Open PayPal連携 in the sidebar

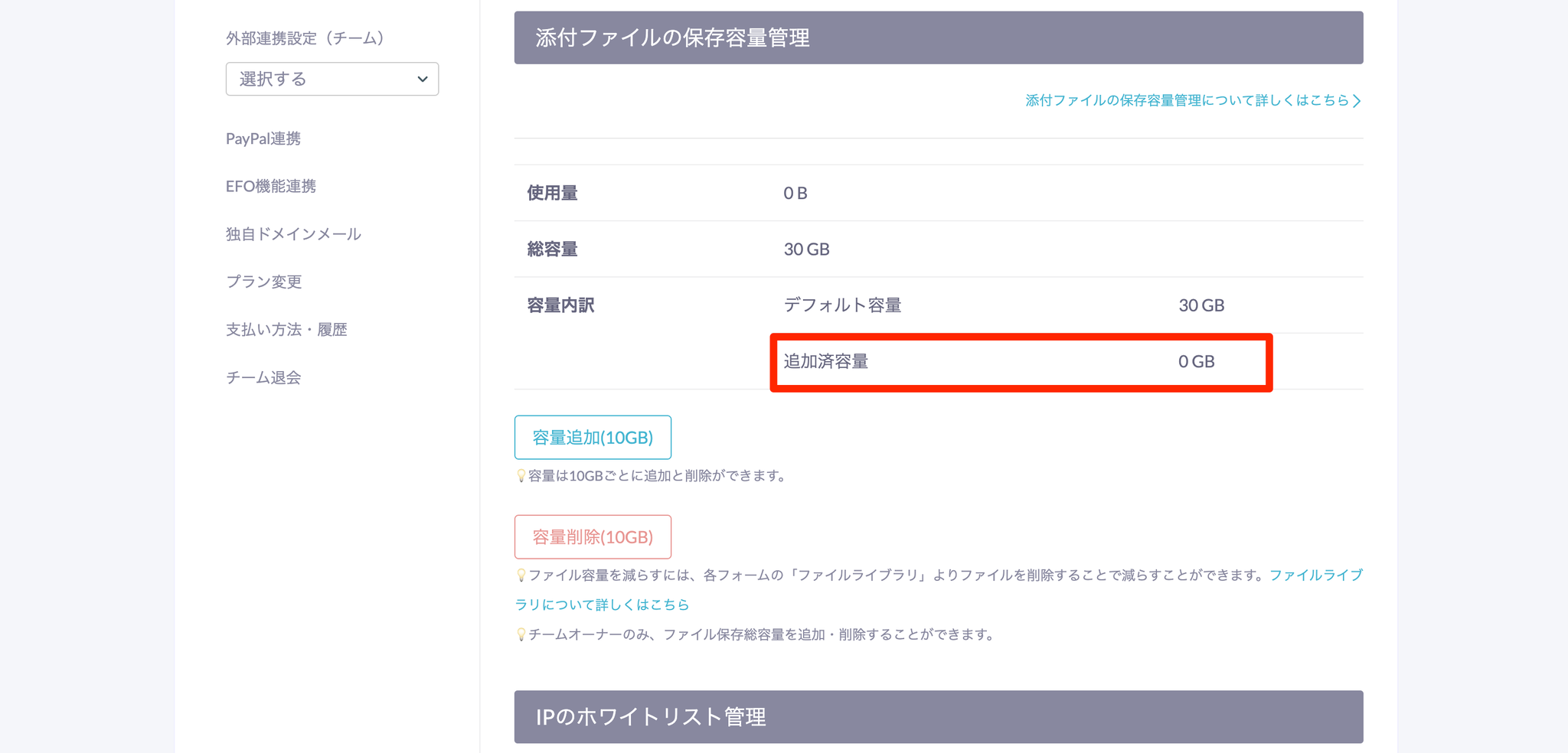point(263,139)
